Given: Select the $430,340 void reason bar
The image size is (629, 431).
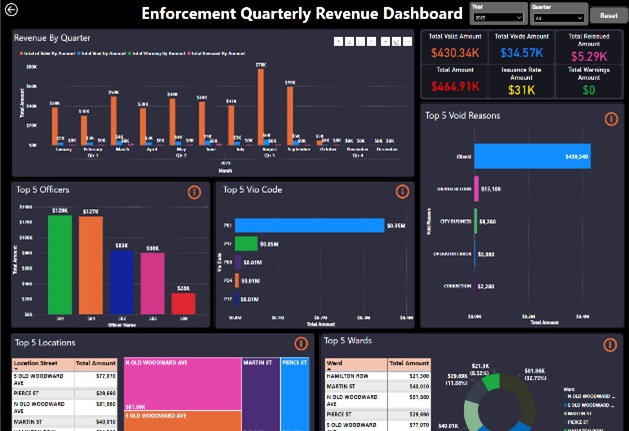Looking at the screenshot, I should pyautogui.click(x=532, y=156).
